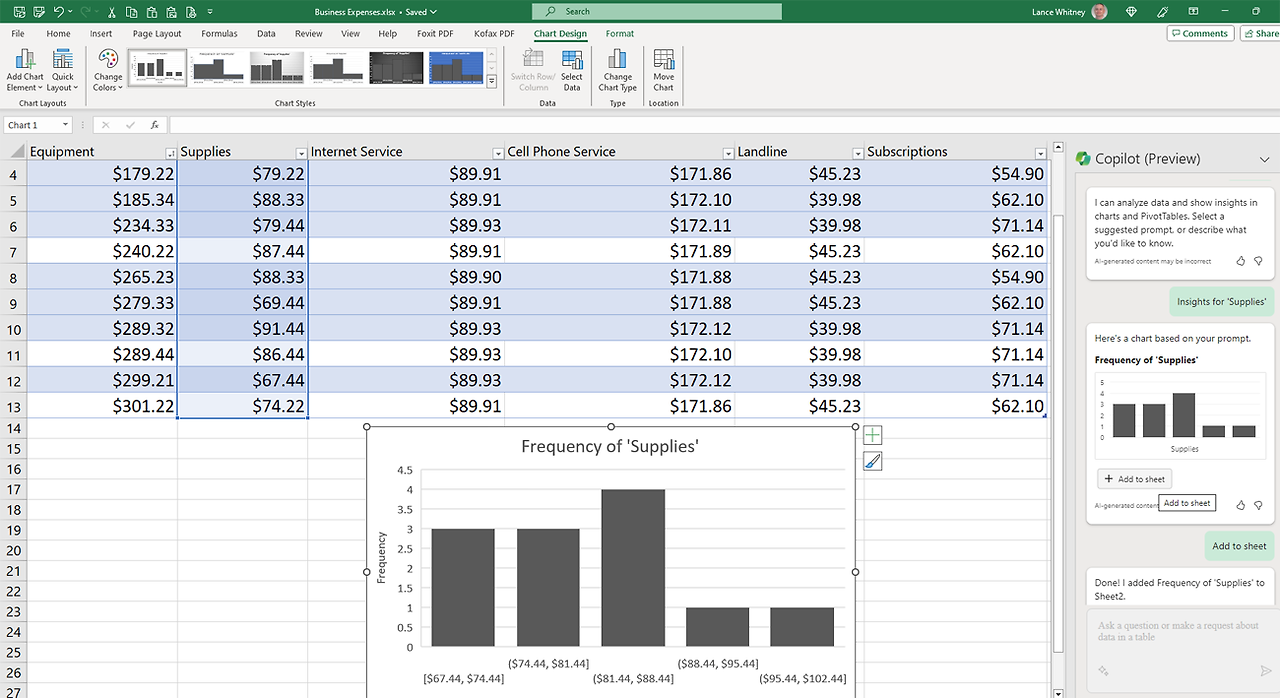
Task: Click the Copilot logo icon in pane
Action: pyautogui.click(x=1082, y=158)
